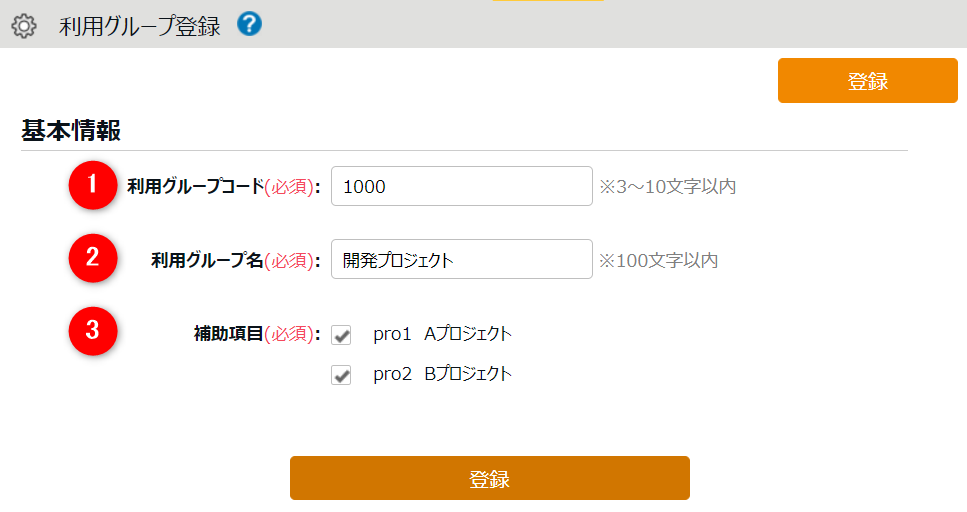Uncheck the pro1 Aプロジェクト checkbox
967x512 pixels.
[342, 336]
